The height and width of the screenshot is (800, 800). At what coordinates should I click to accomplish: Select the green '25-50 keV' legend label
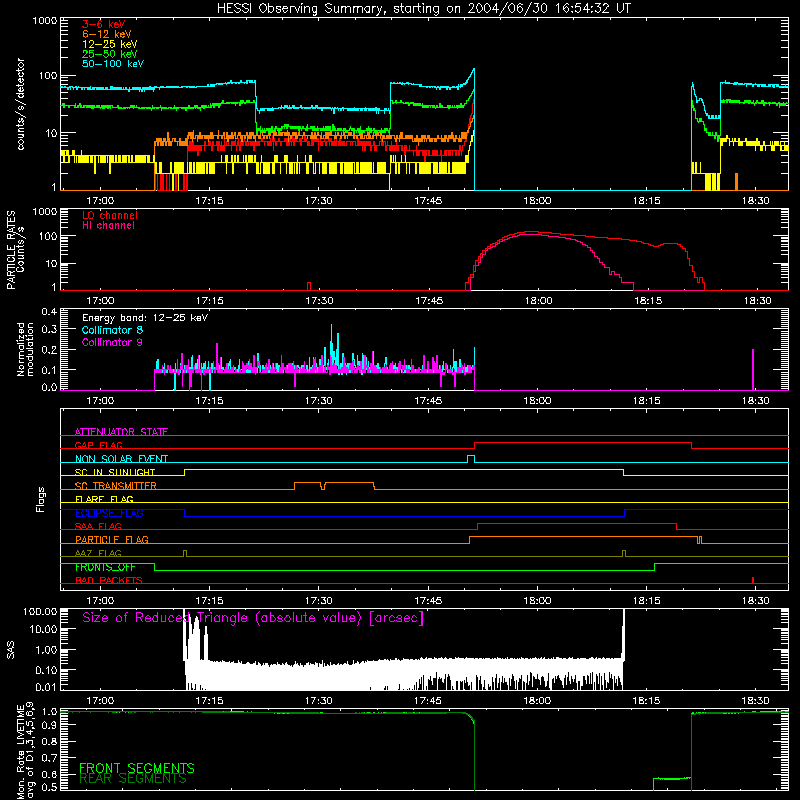pyautogui.click(x=110, y=54)
